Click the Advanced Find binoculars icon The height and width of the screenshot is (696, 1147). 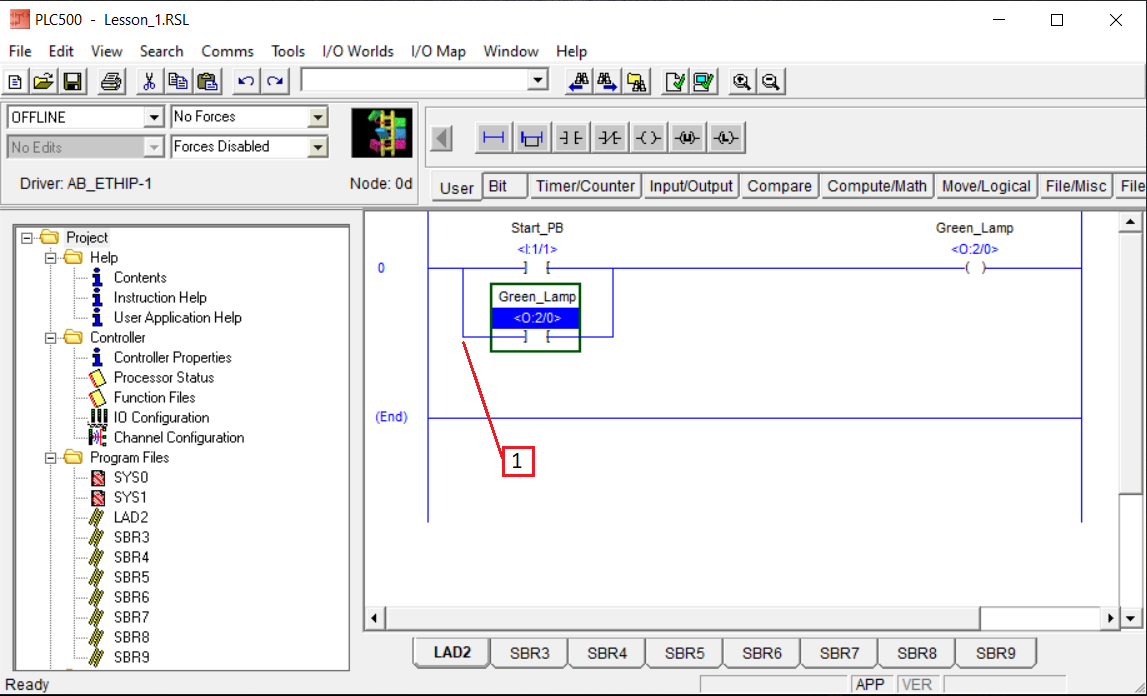[x=636, y=81]
